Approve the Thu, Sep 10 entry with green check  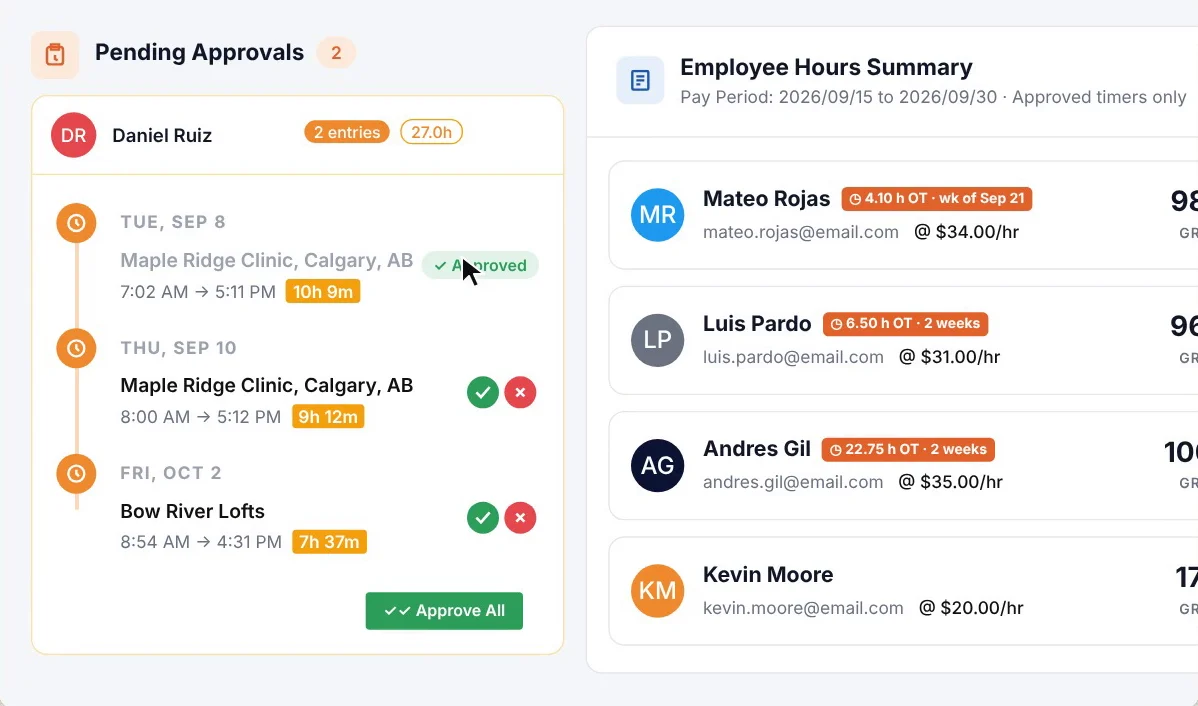point(483,393)
